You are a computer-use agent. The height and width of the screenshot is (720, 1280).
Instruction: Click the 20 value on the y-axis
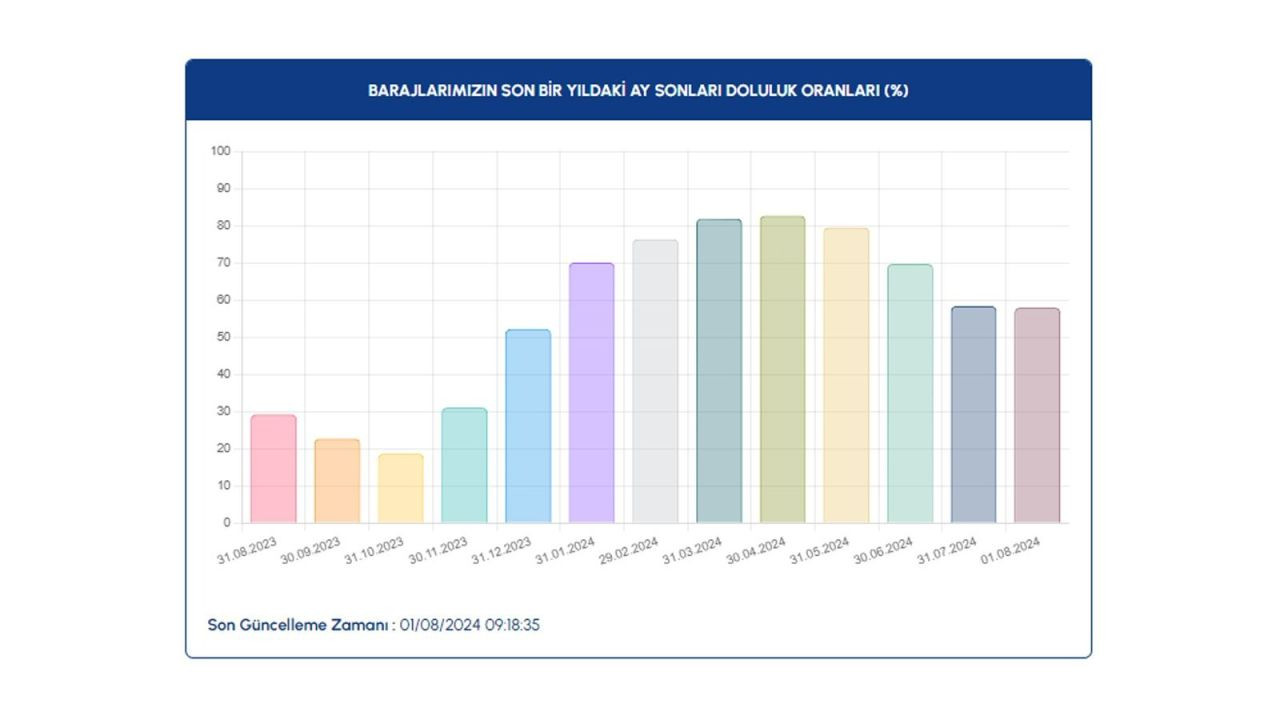pos(224,449)
